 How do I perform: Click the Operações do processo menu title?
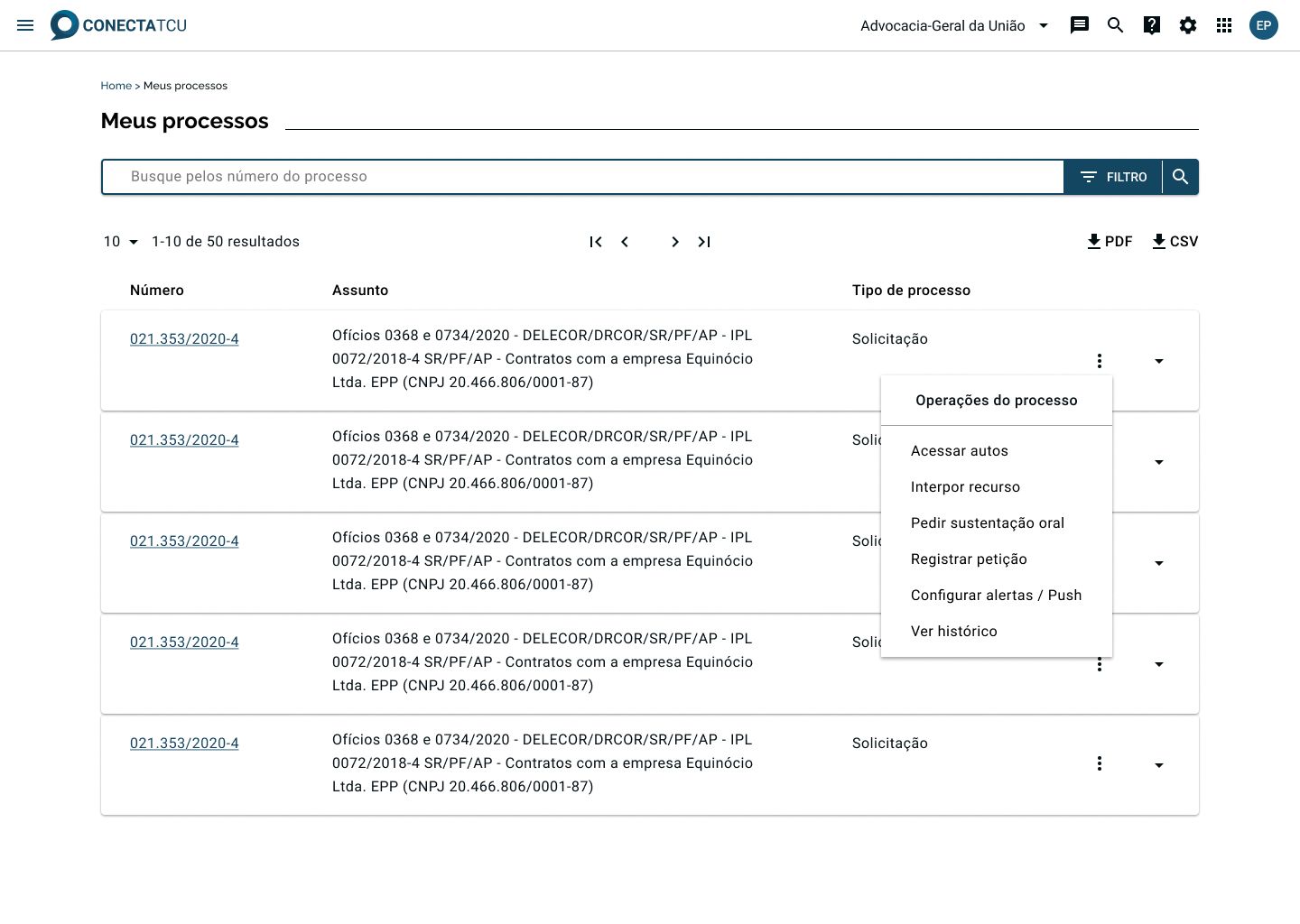pos(997,401)
